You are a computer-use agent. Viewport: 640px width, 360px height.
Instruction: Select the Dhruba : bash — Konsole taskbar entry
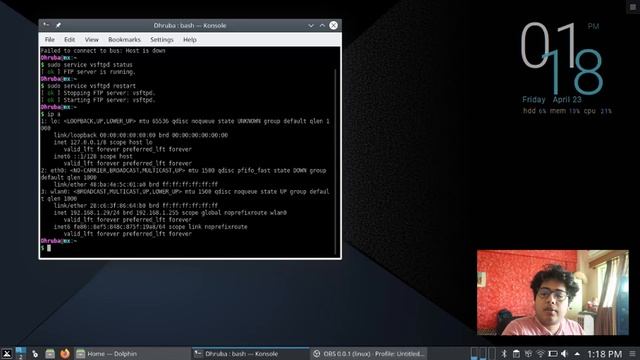pos(250,354)
